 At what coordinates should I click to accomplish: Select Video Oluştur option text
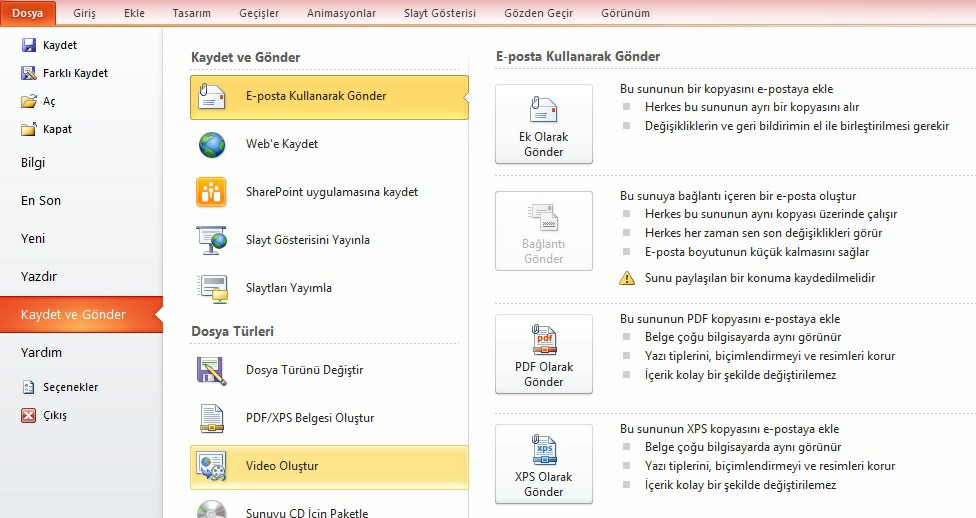[282, 466]
